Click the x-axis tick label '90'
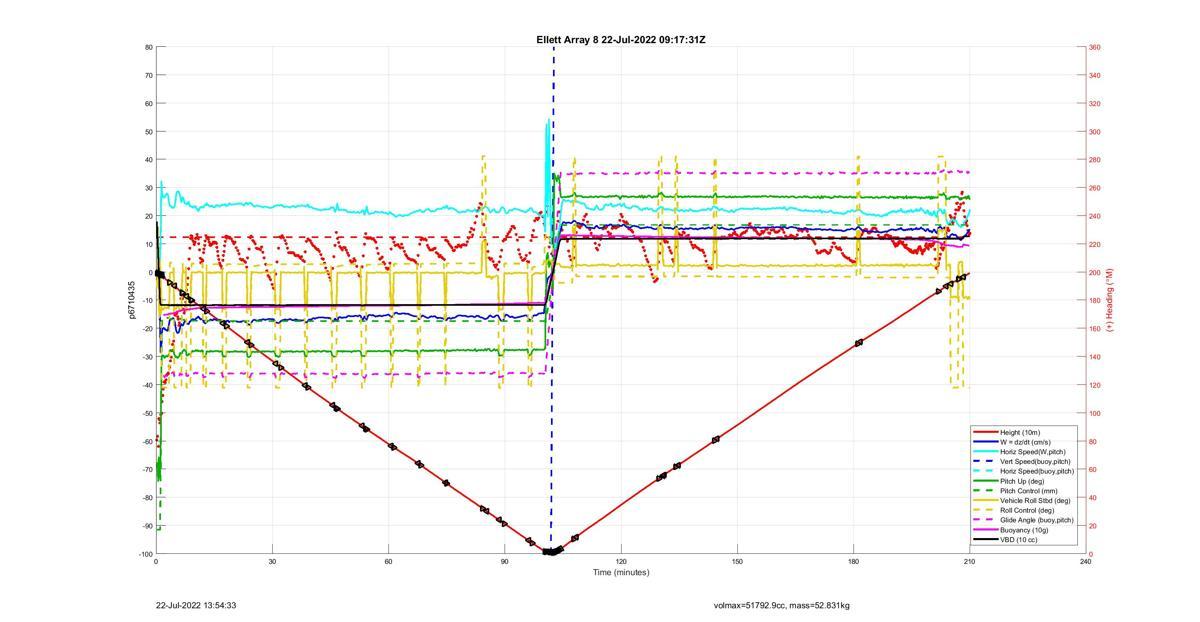This screenshot has width=1200, height=622. (505, 562)
